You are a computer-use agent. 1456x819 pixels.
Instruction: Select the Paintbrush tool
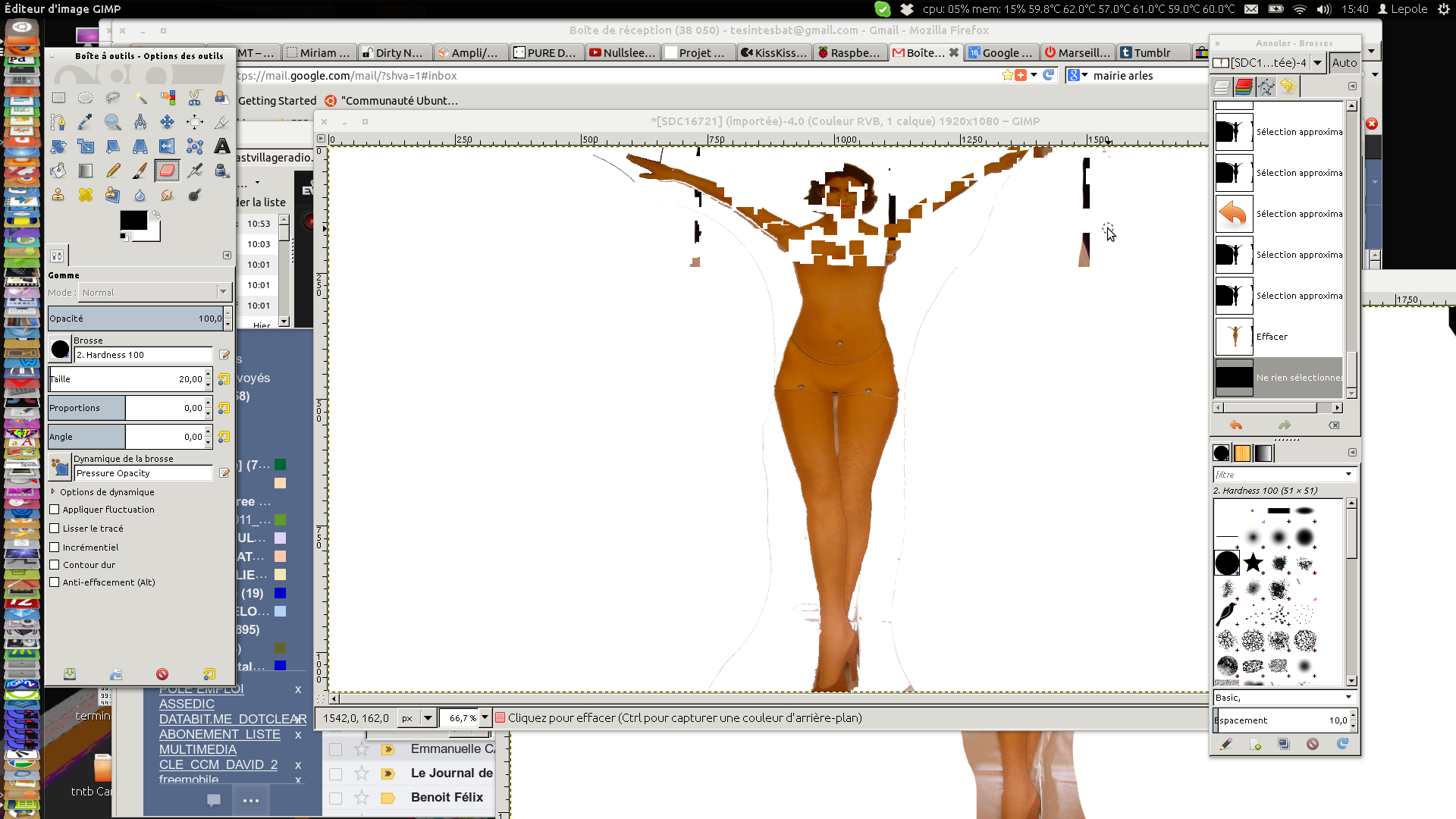point(140,171)
